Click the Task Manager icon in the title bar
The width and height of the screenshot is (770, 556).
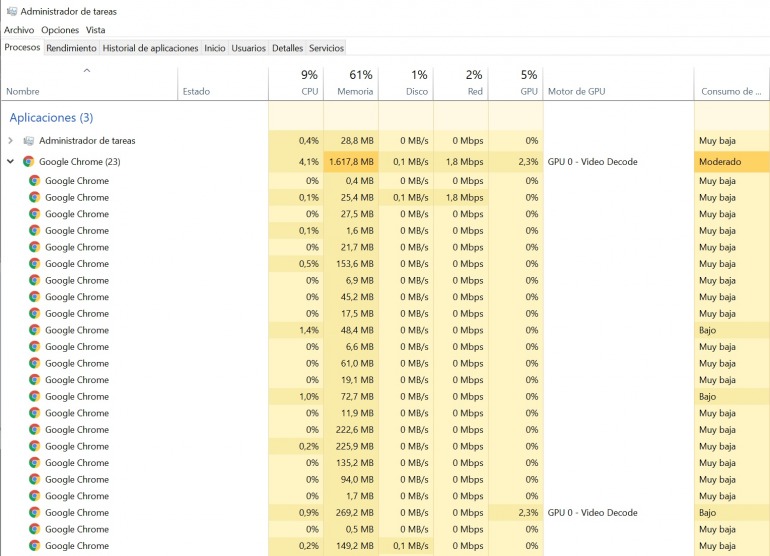pyautogui.click(x=12, y=11)
